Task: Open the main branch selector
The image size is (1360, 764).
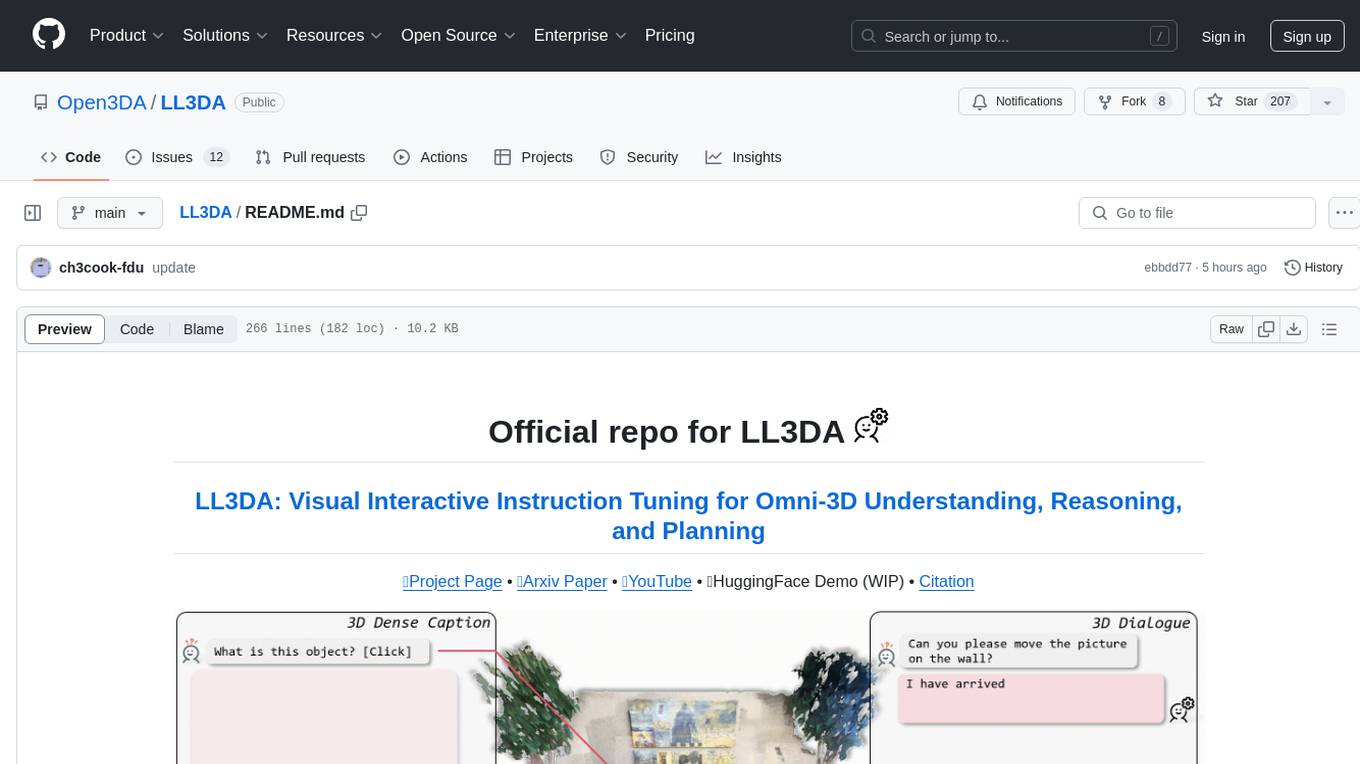Action: (x=110, y=213)
